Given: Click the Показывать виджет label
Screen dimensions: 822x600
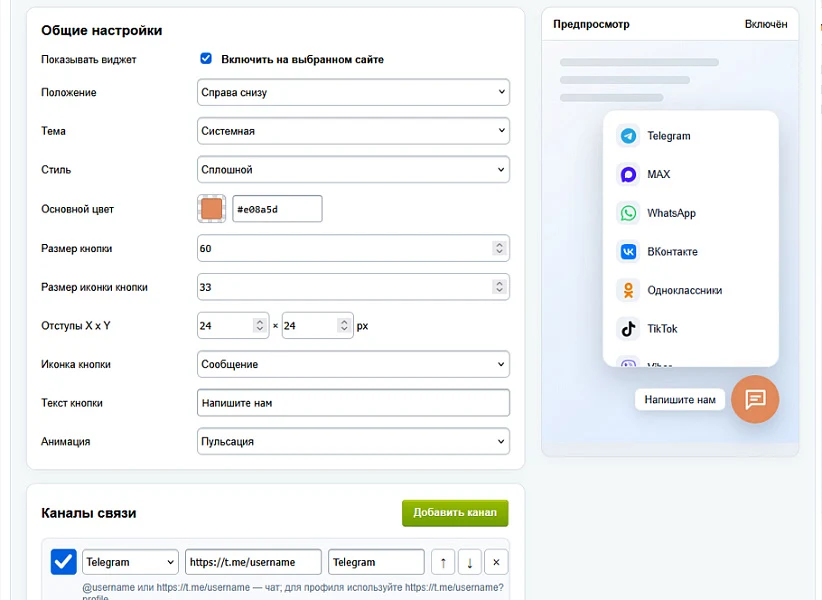Looking at the screenshot, I should (x=89, y=60).
